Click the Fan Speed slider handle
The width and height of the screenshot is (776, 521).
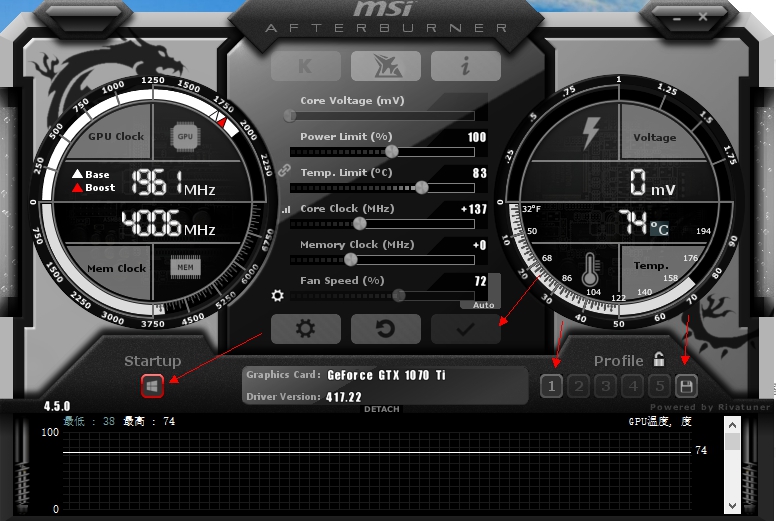click(x=398, y=296)
